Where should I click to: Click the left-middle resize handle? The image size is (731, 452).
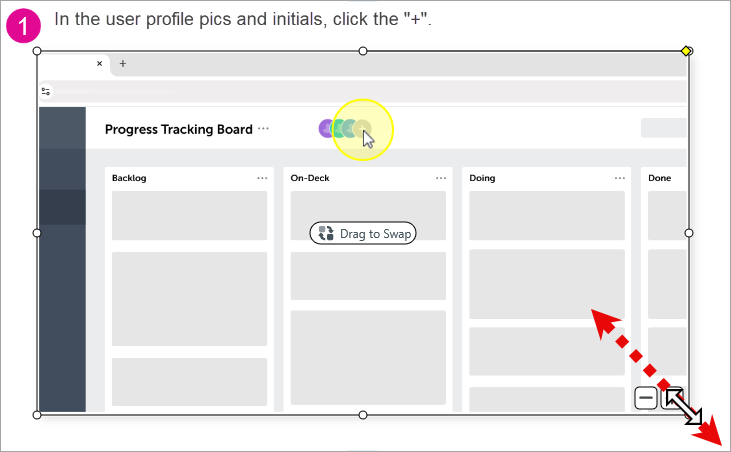click(x=37, y=232)
